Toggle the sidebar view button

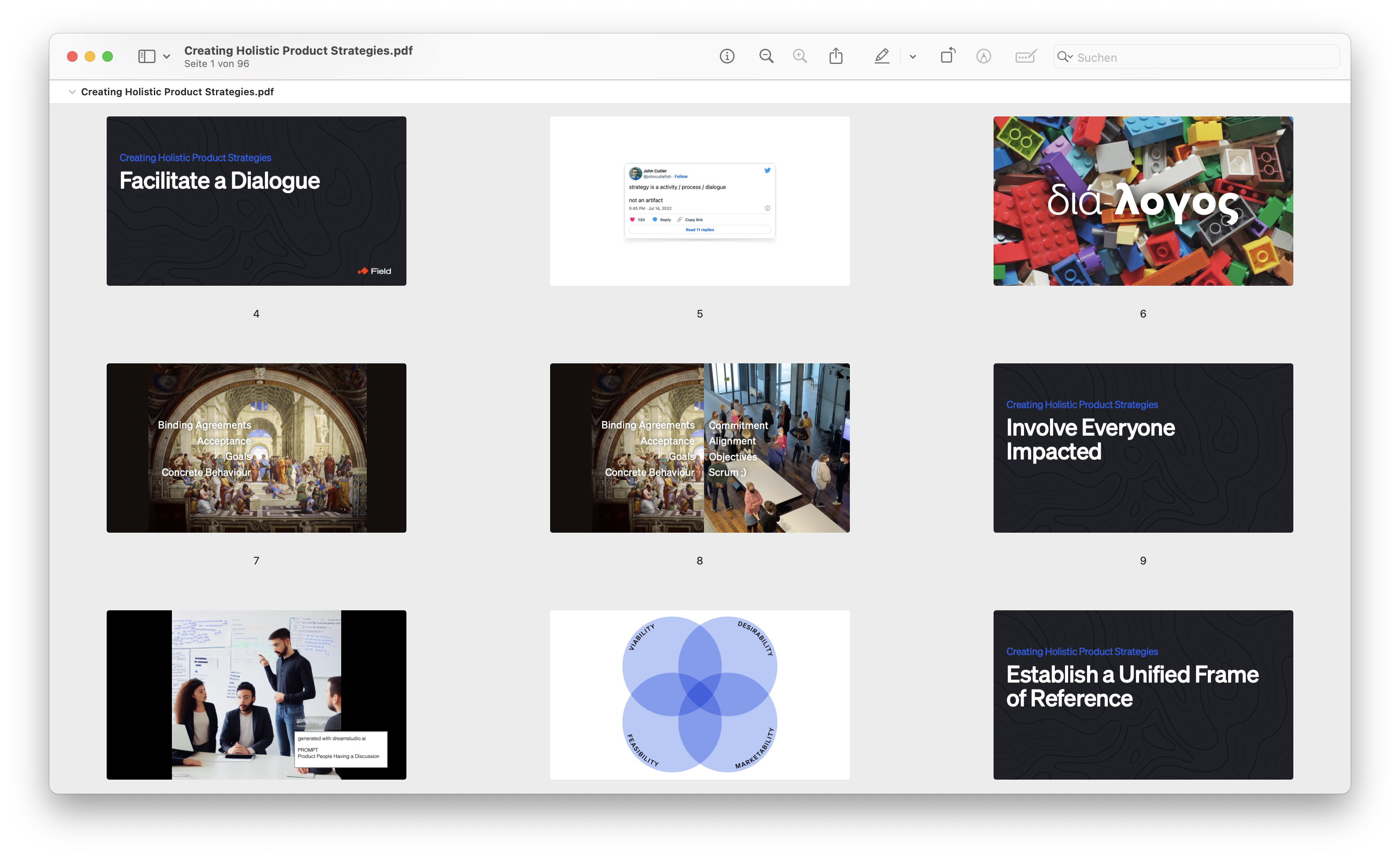(x=147, y=56)
